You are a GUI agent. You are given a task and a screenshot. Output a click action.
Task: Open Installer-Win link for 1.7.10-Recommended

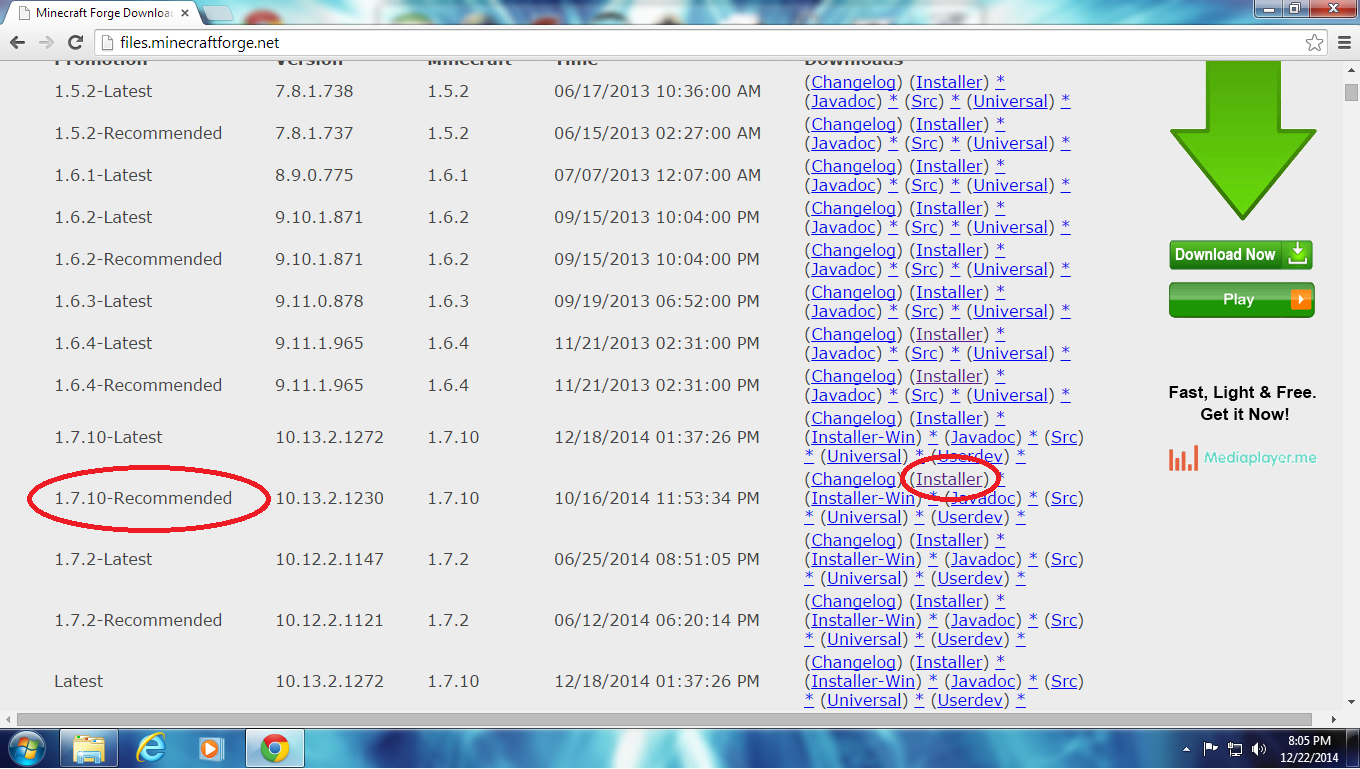864,498
